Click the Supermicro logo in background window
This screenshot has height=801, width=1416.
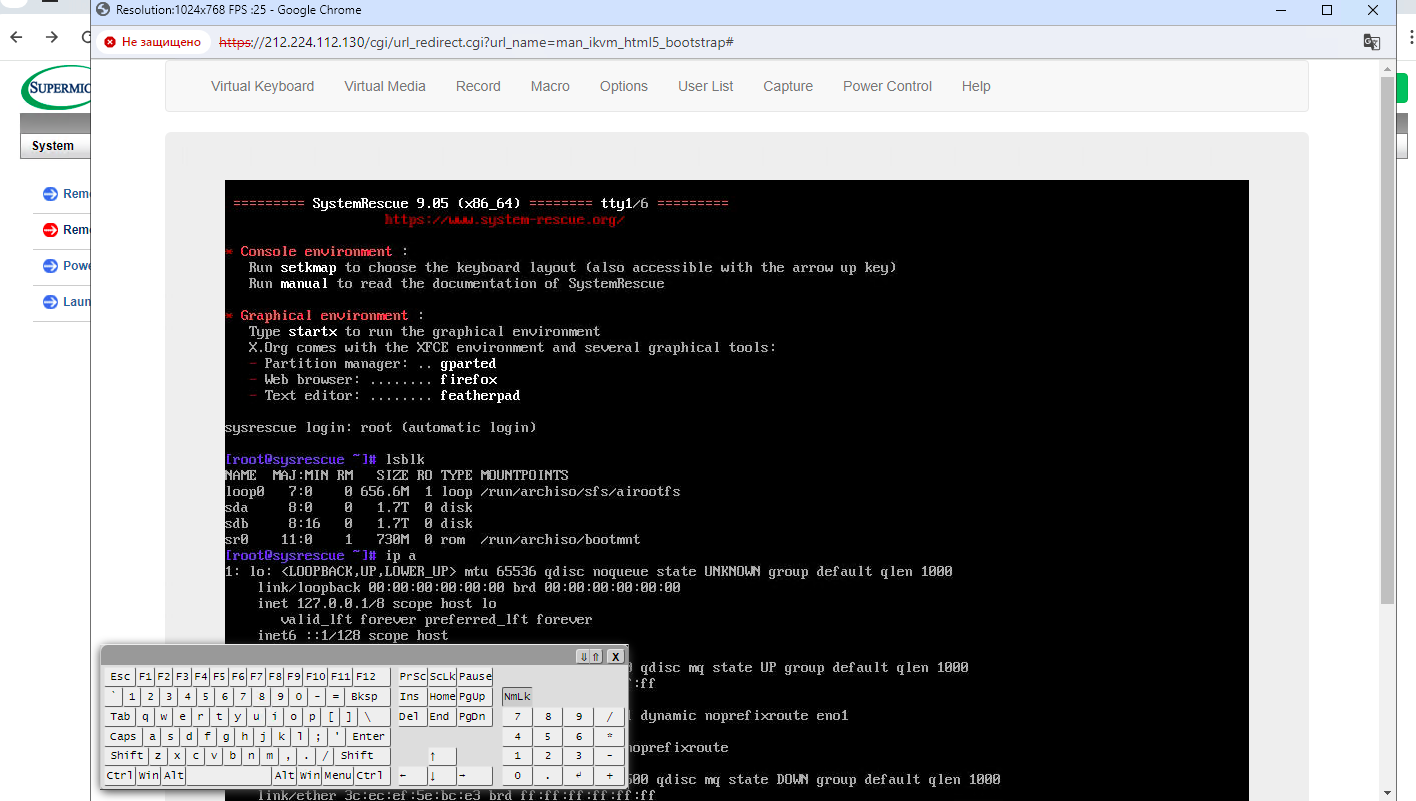pos(56,88)
